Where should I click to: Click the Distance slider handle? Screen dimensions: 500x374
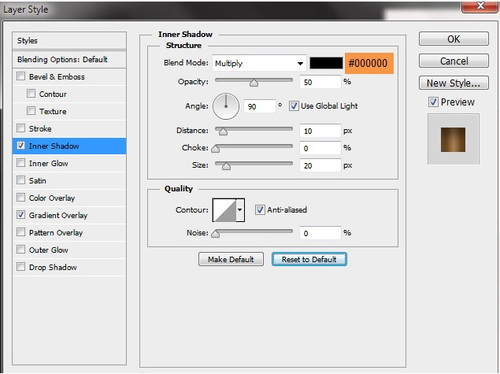tap(223, 132)
